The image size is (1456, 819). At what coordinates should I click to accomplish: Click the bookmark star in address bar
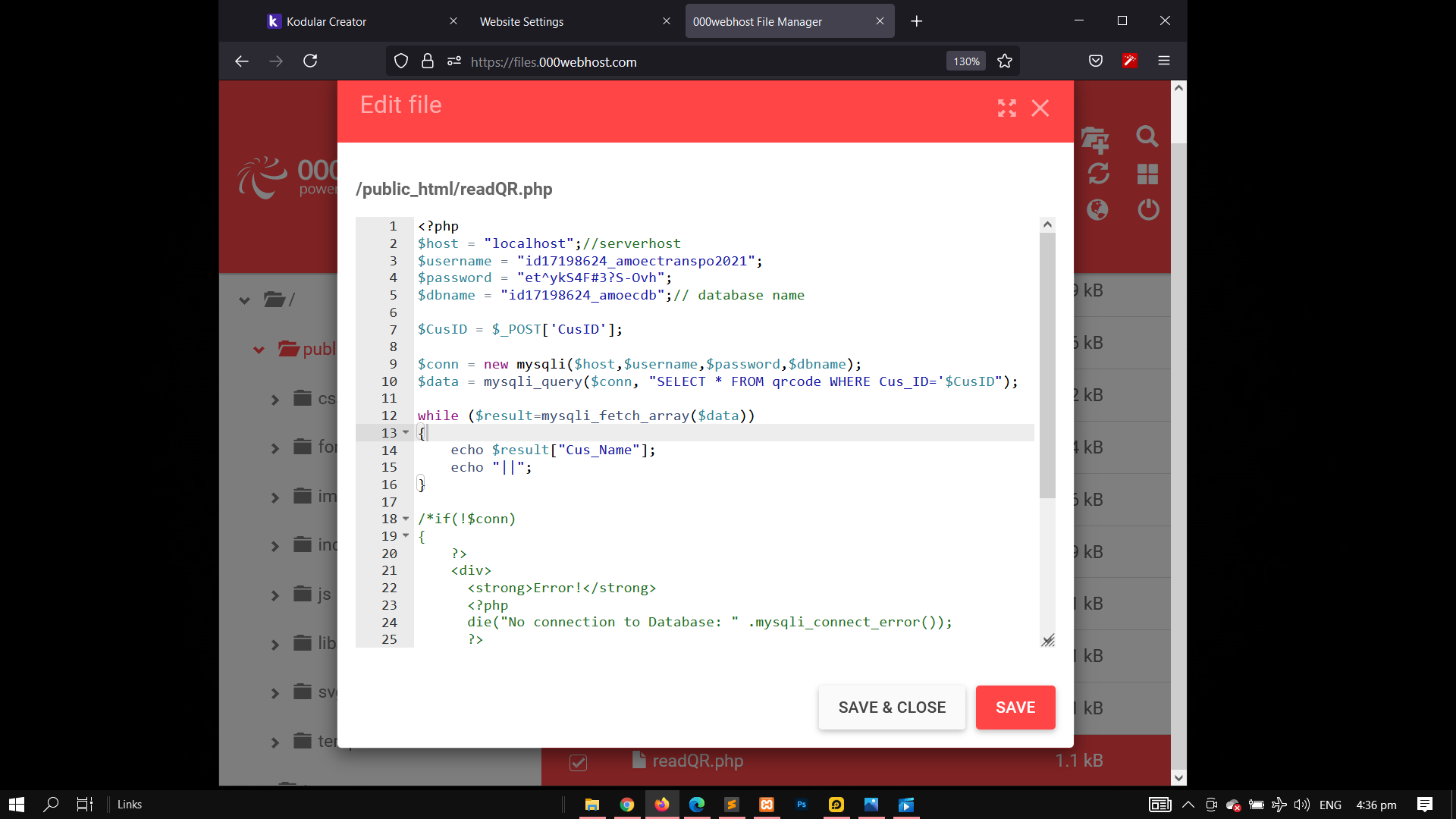pyautogui.click(x=1005, y=61)
